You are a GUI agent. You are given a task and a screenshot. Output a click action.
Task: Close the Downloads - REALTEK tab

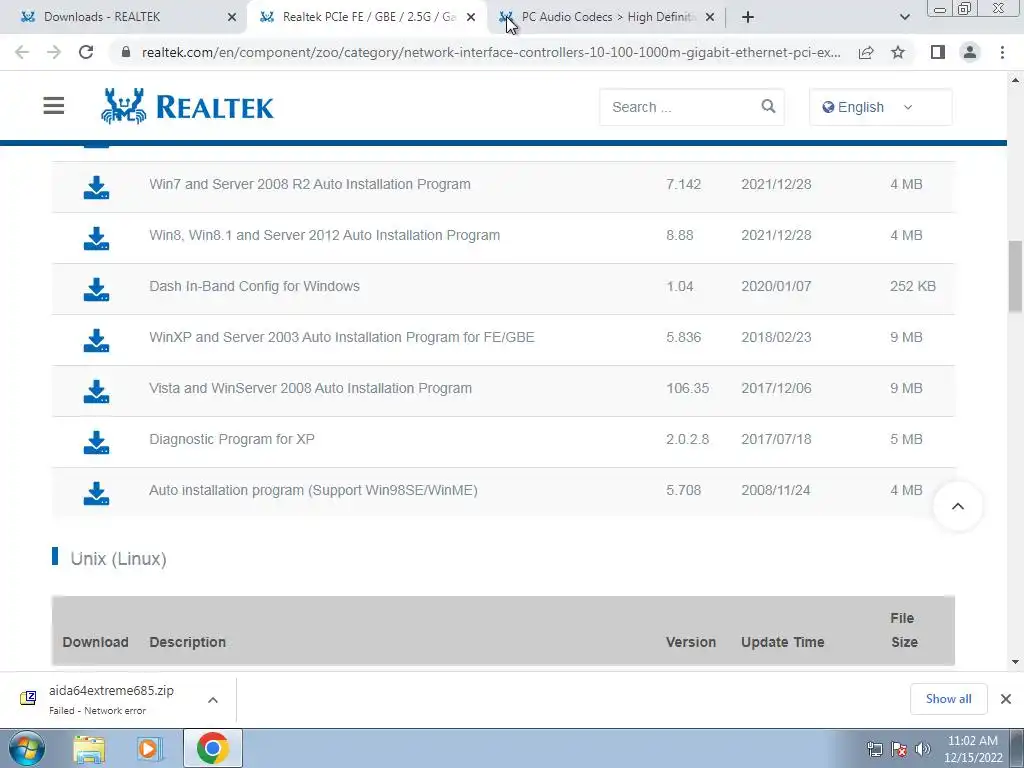[x=232, y=17]
